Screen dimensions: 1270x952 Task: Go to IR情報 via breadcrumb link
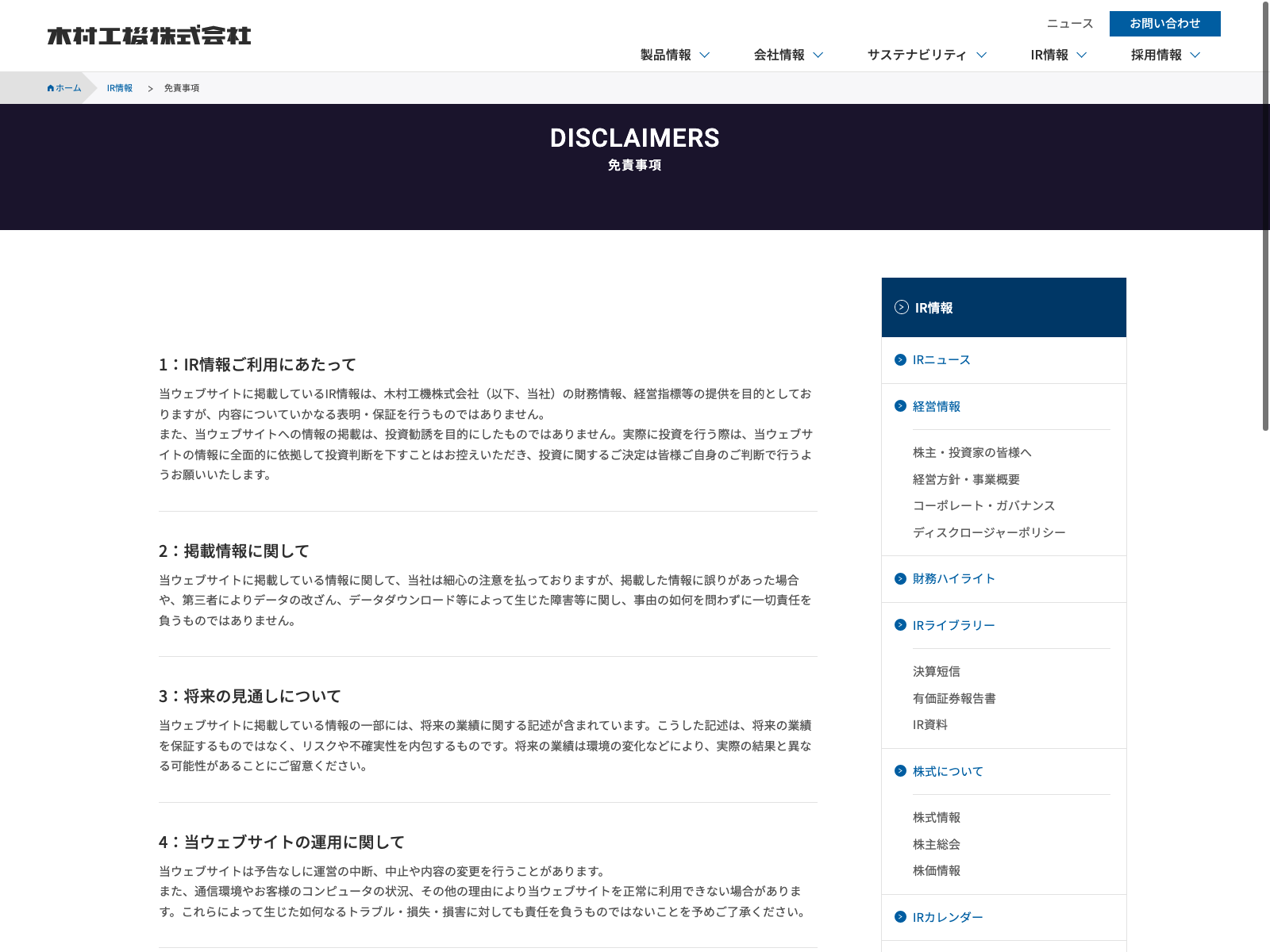pyautogui.click(x=120, y=88)
